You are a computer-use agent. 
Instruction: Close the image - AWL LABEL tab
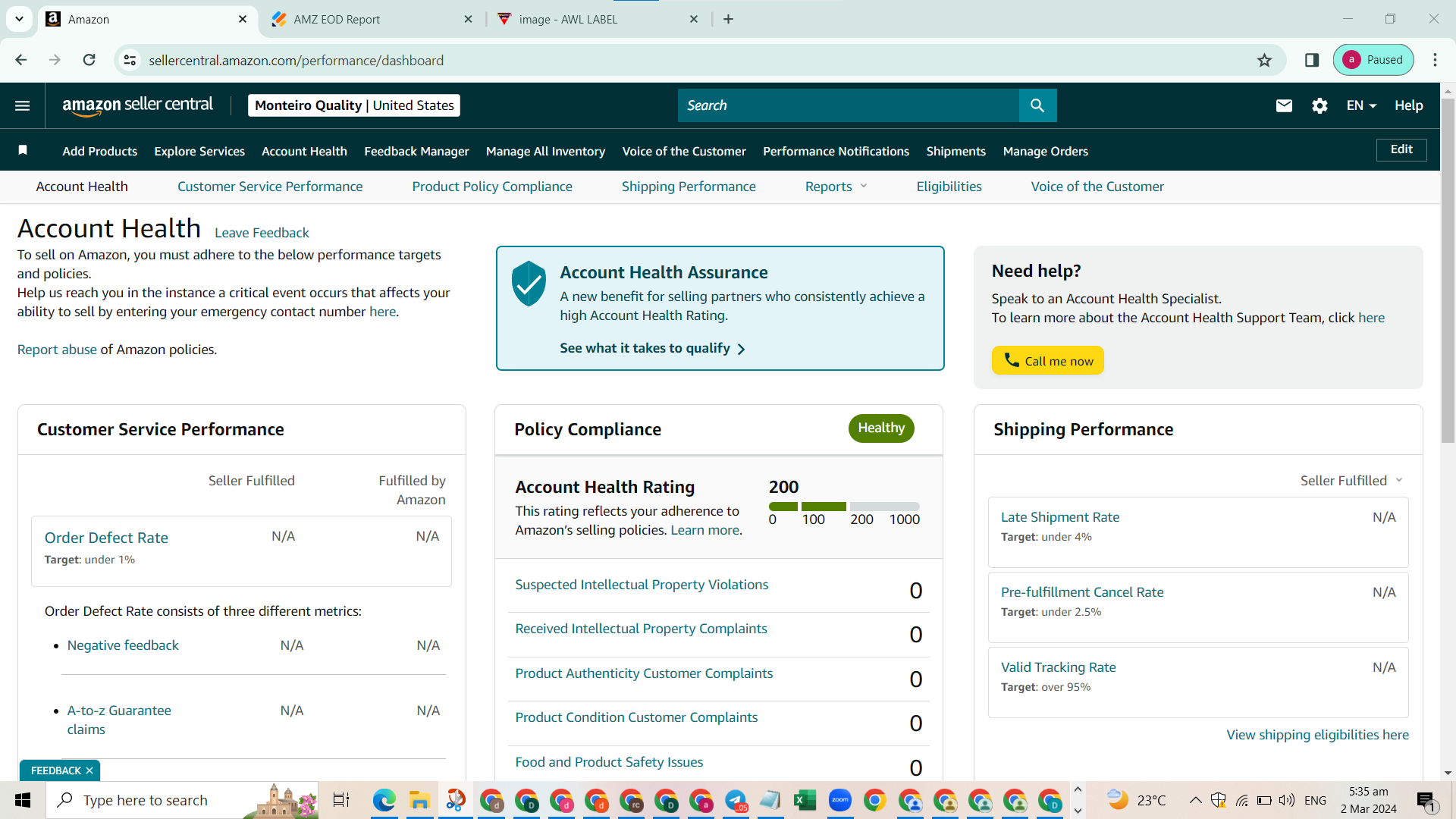click(x=694, y=19)
